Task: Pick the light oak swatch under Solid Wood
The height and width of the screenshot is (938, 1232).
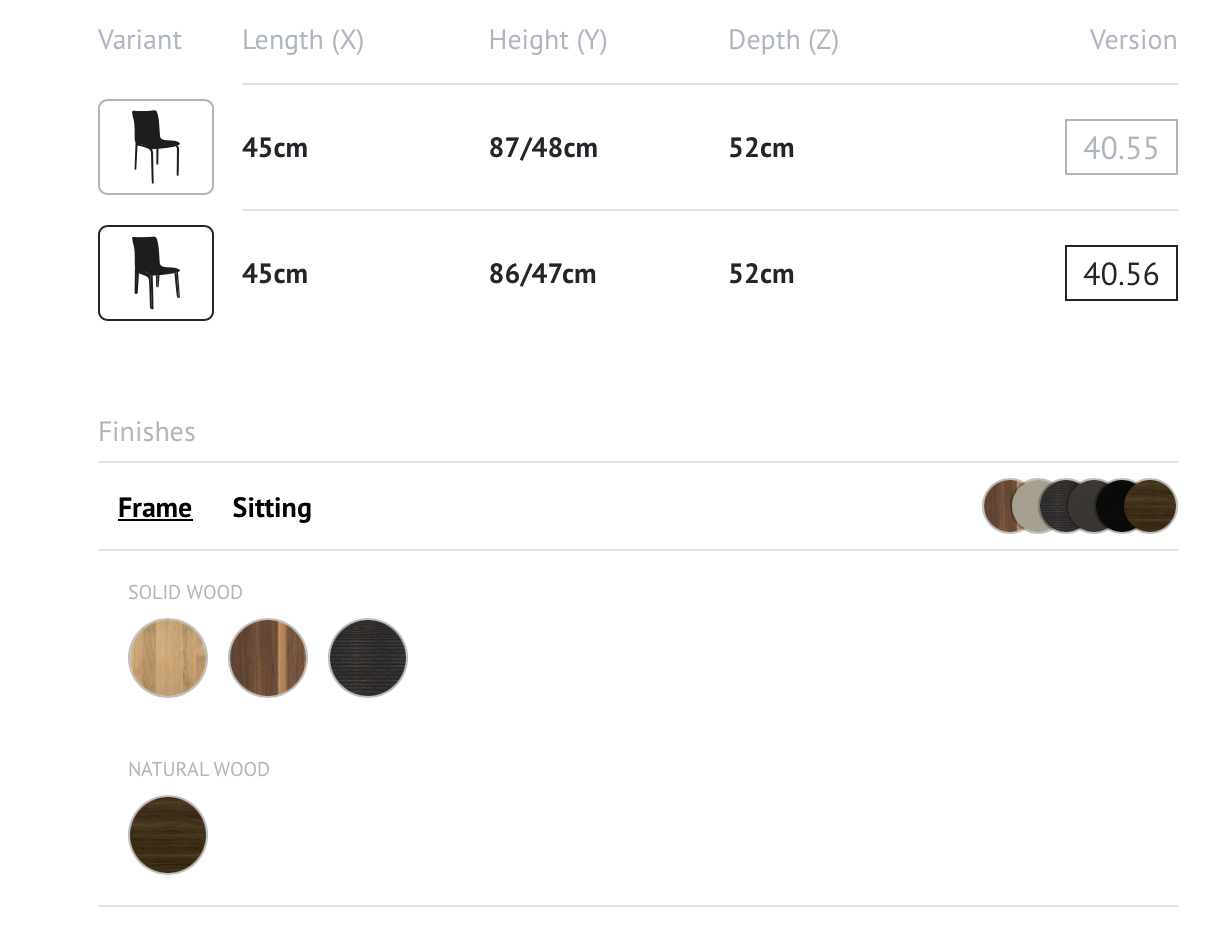Action: (168, 658)
